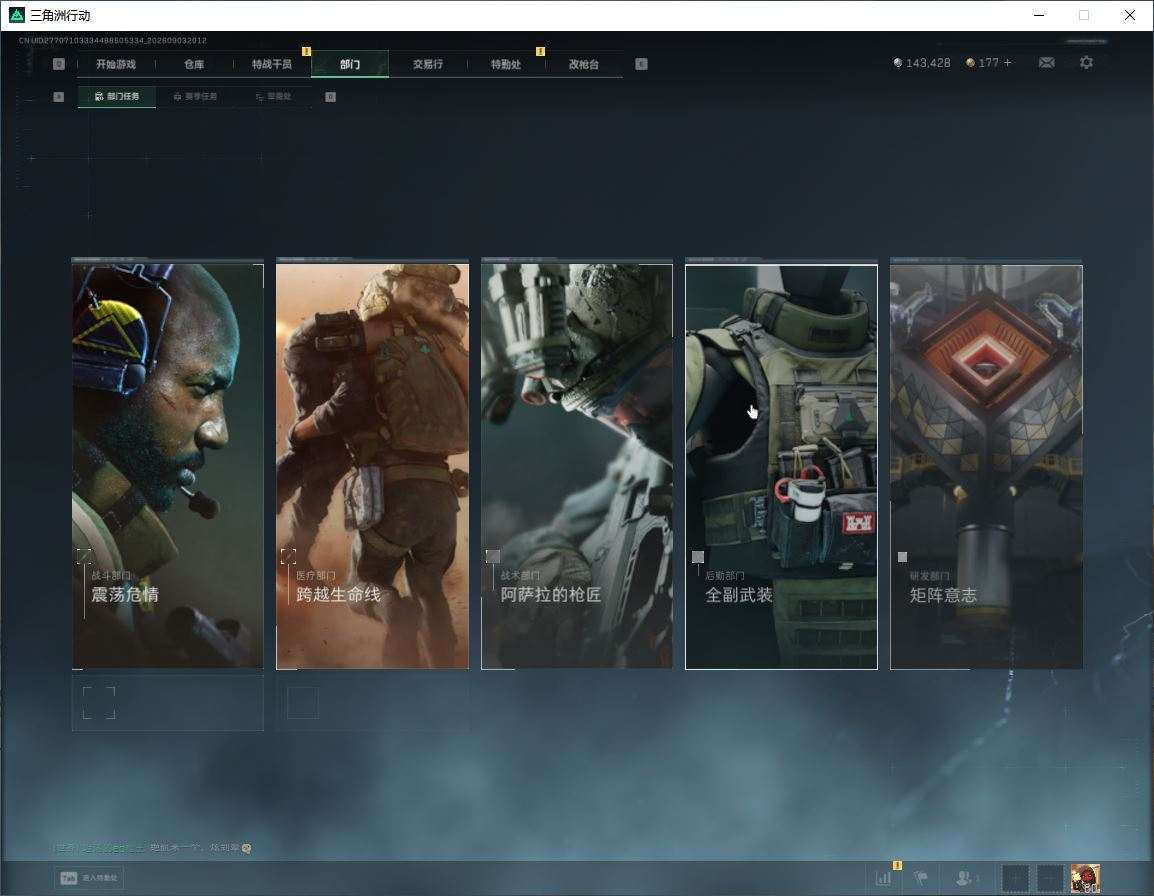
Task: Minimize the 三角洲行动 window
Action: (x=1039, y=15)
